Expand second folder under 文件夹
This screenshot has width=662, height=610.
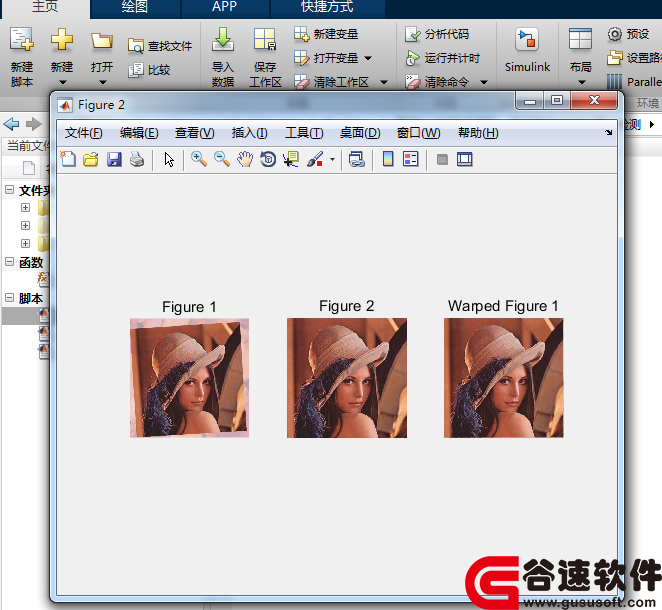(x=25, y=225)
